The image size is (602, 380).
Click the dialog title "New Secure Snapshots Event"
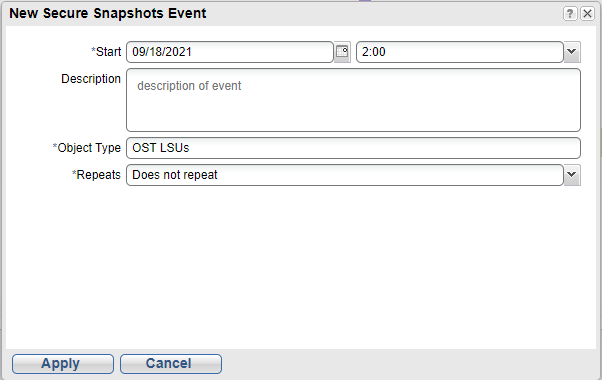pyautogui.click(x=108, y=13)
